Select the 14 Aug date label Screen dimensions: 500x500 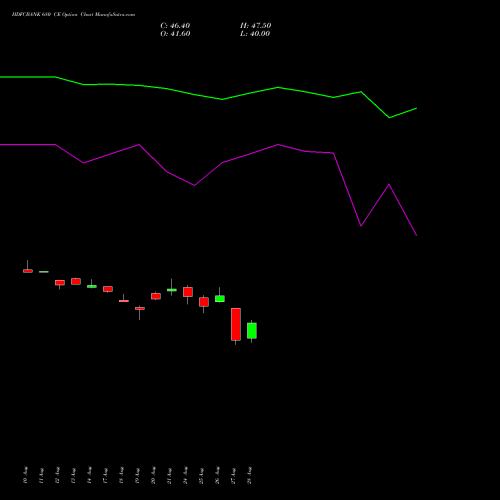(90, 475)
